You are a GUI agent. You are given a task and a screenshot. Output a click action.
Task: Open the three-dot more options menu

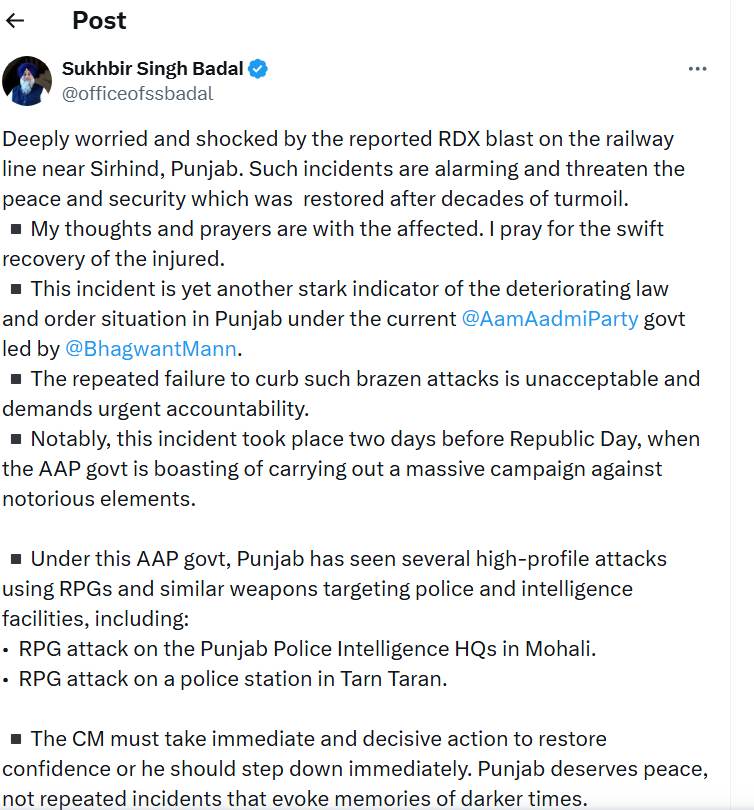[697, 69]
